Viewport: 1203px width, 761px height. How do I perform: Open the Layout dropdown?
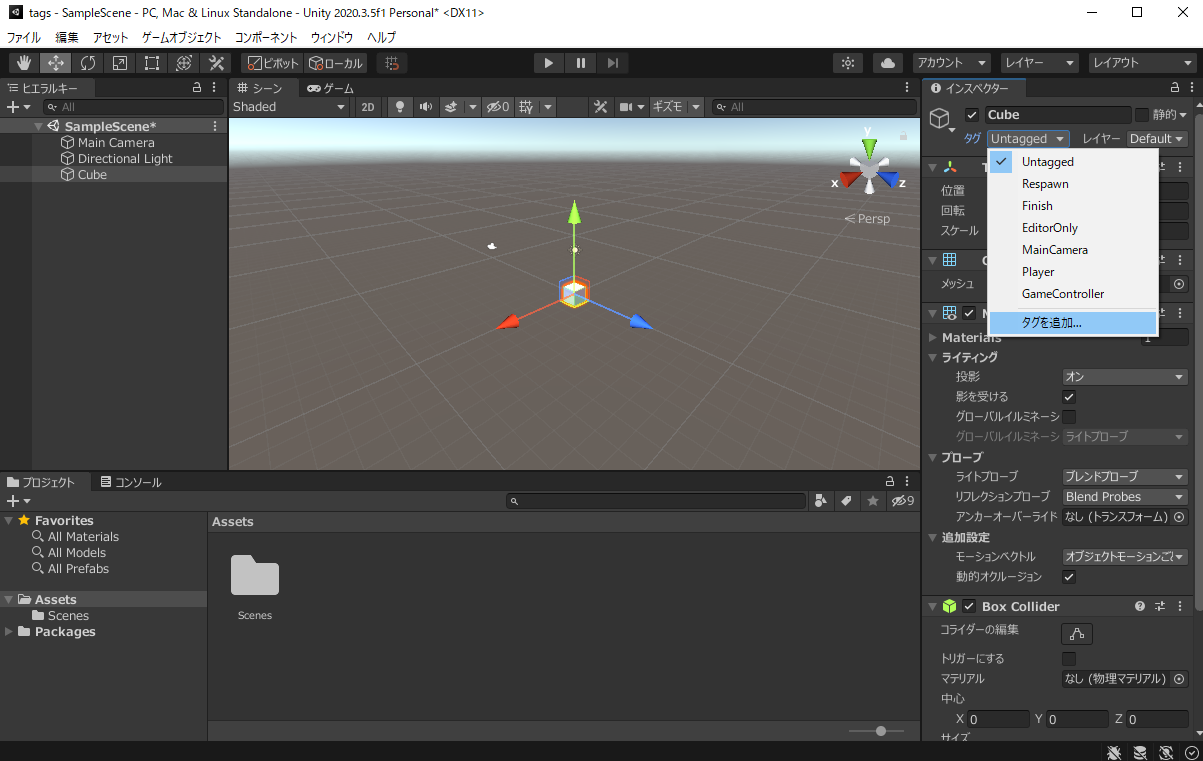[x=1141, y=63]
